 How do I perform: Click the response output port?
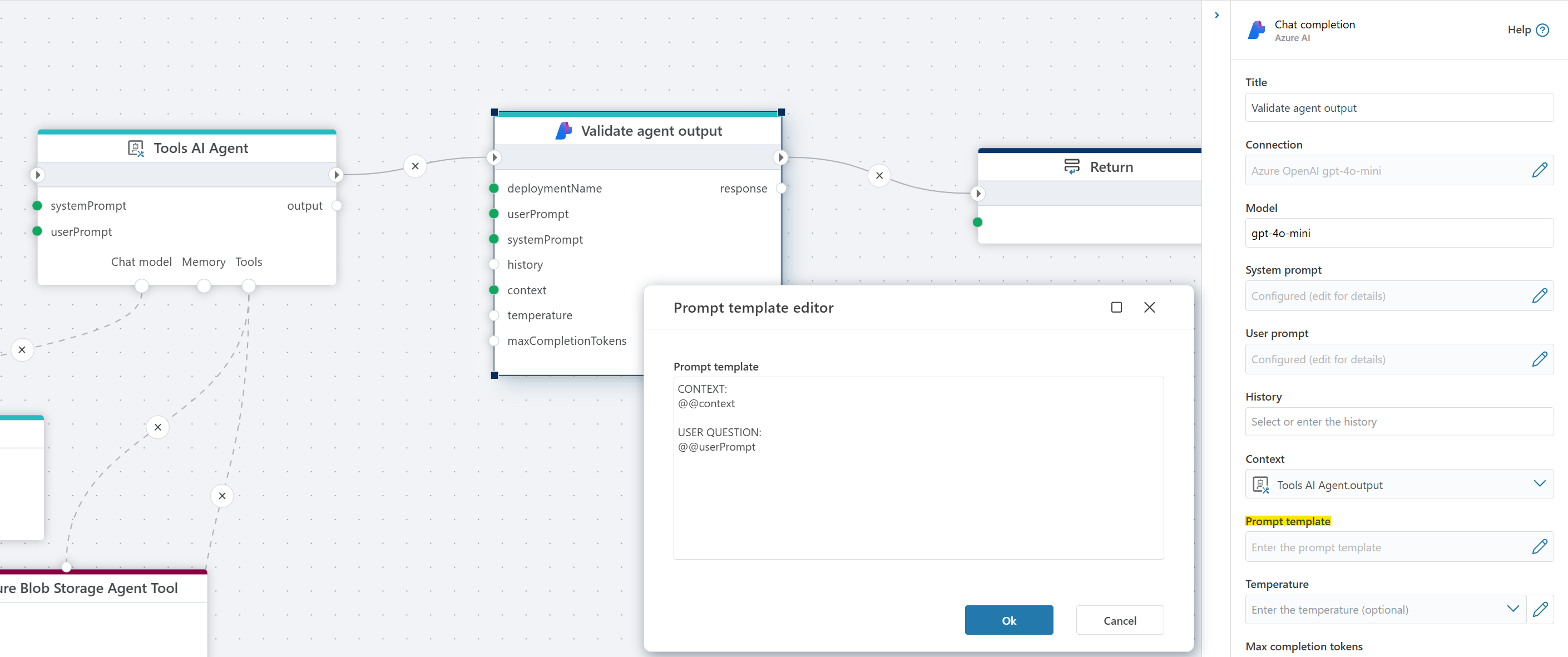(x=781, y=189)
